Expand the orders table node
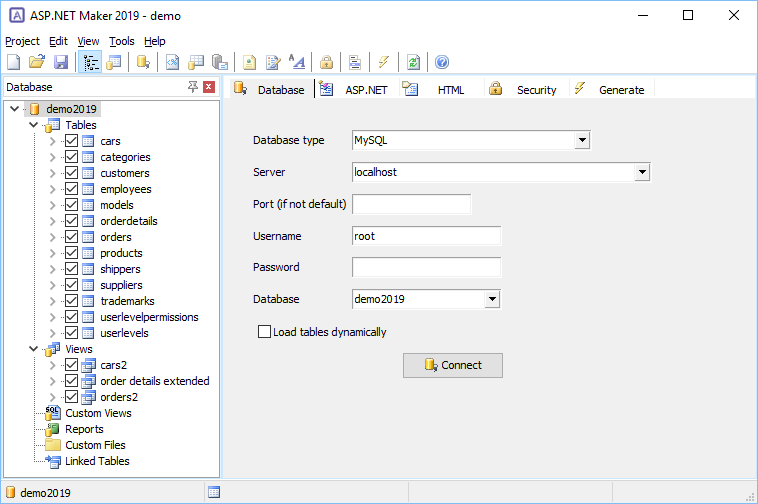The width and height of the screenshot is (758, 504). click(53, 237)
